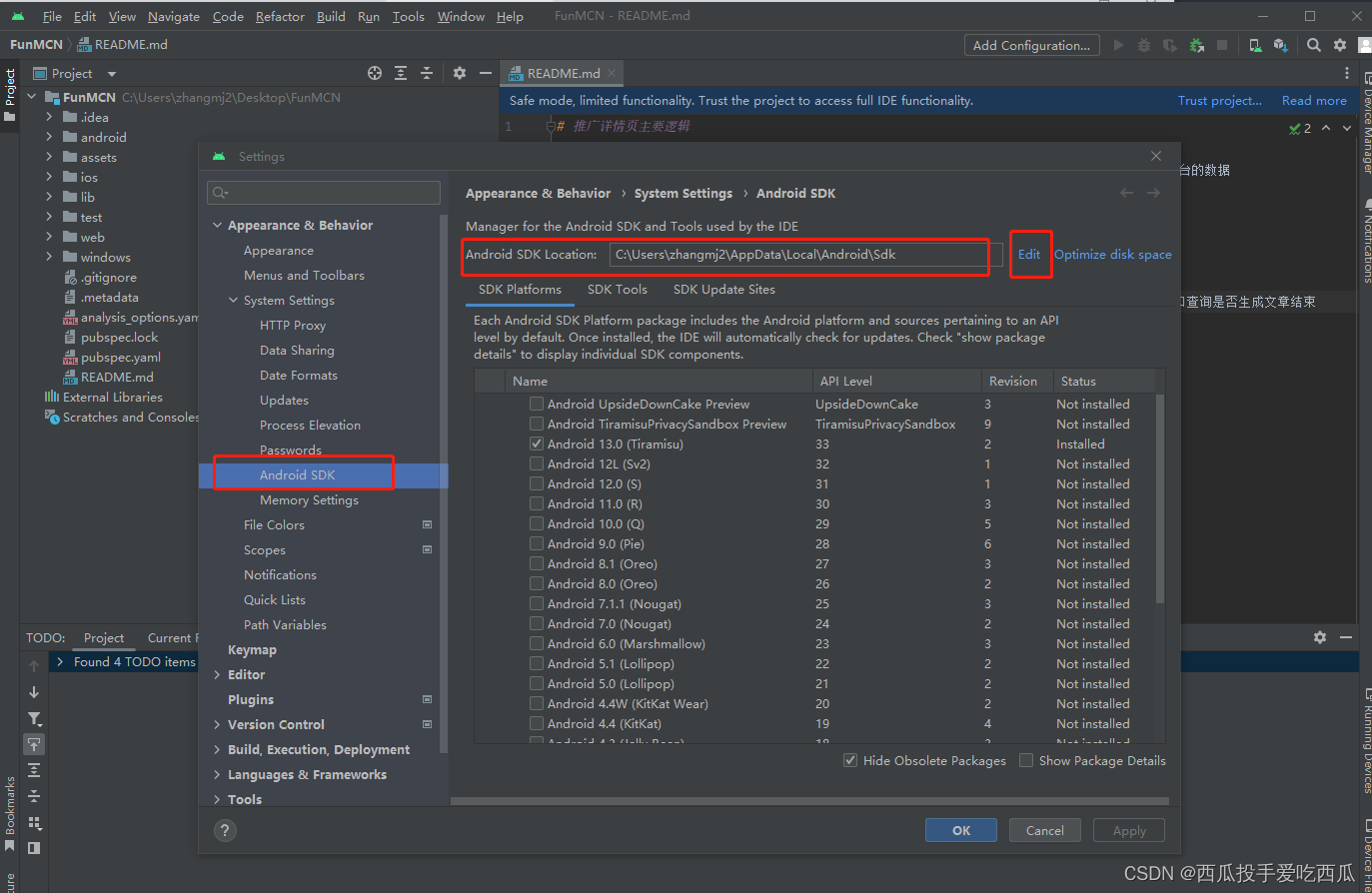The height and width of the screenshot is (893, 1372).
Task: Click the Trust project... link
Action: tap(1220, 100)
